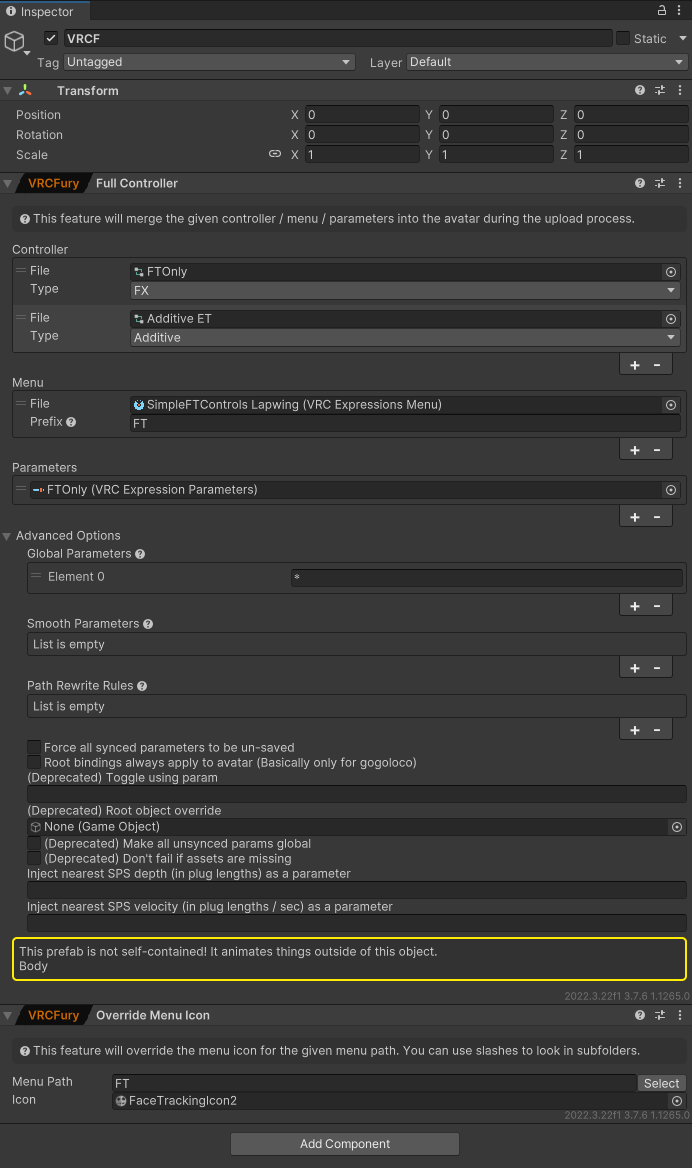692x1168 pixels.
Task: Click the Add Component button
Action: click(x=345, y=1144)
